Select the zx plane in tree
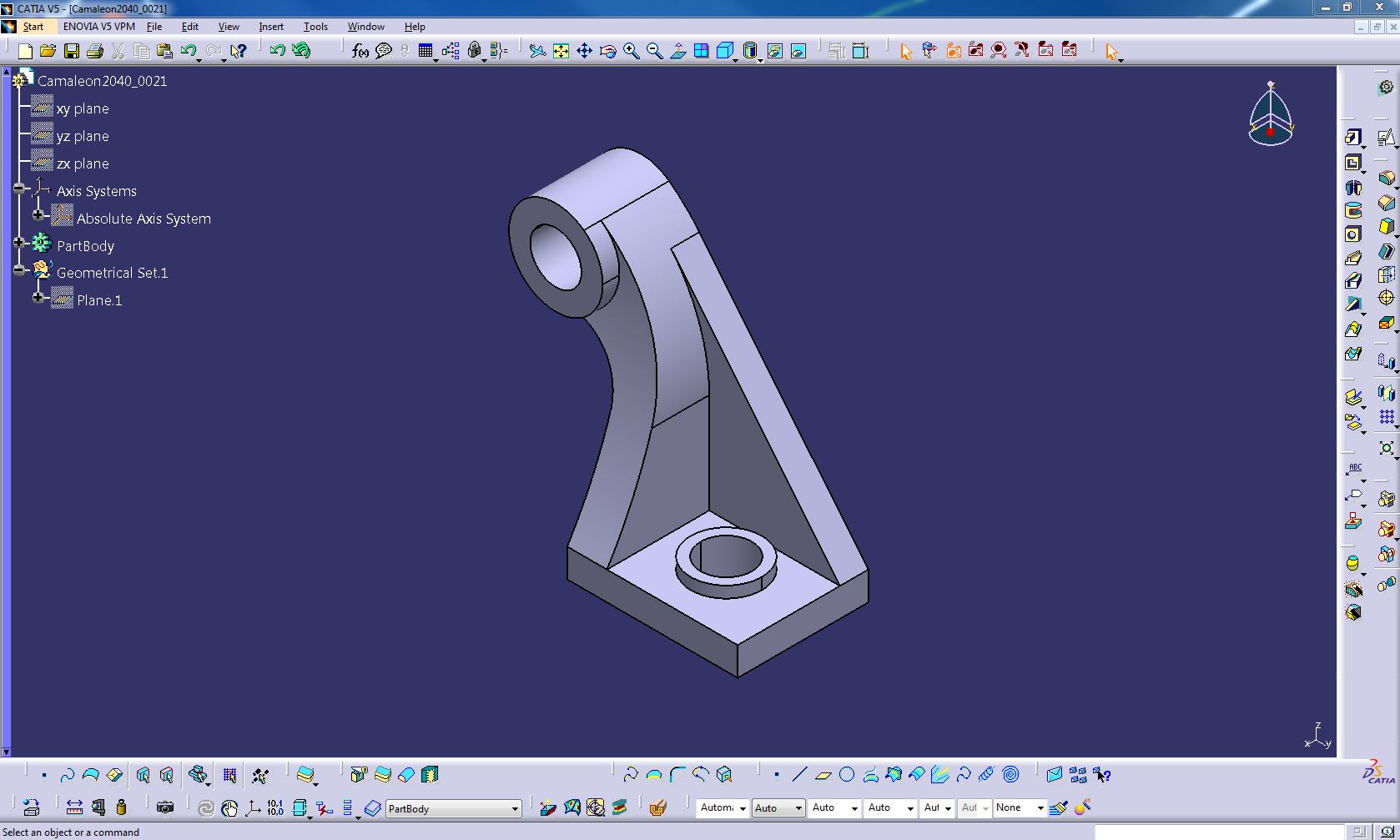 coord(83,163)
